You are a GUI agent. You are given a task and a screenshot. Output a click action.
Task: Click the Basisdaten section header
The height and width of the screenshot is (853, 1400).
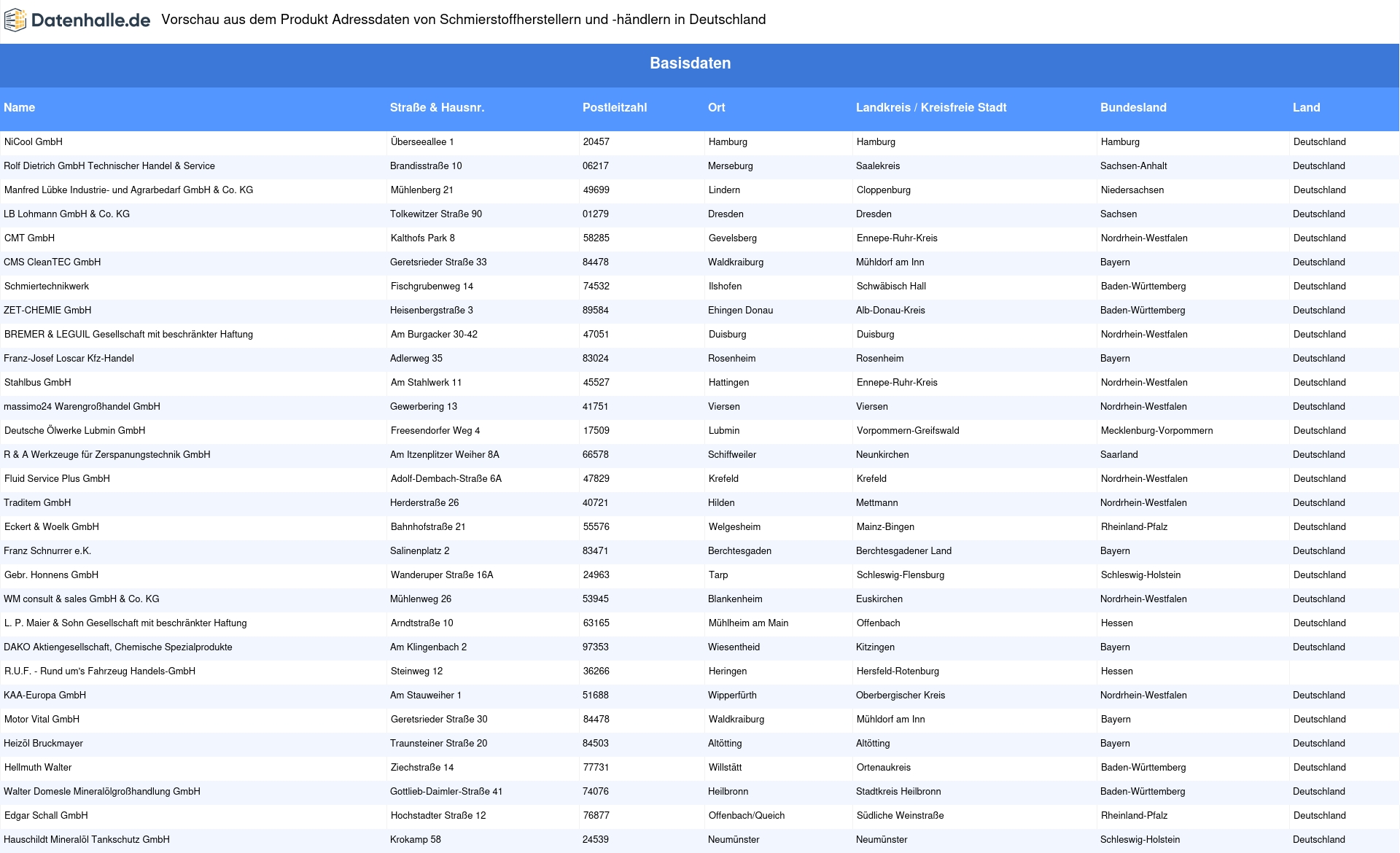[x=690, y=63]
